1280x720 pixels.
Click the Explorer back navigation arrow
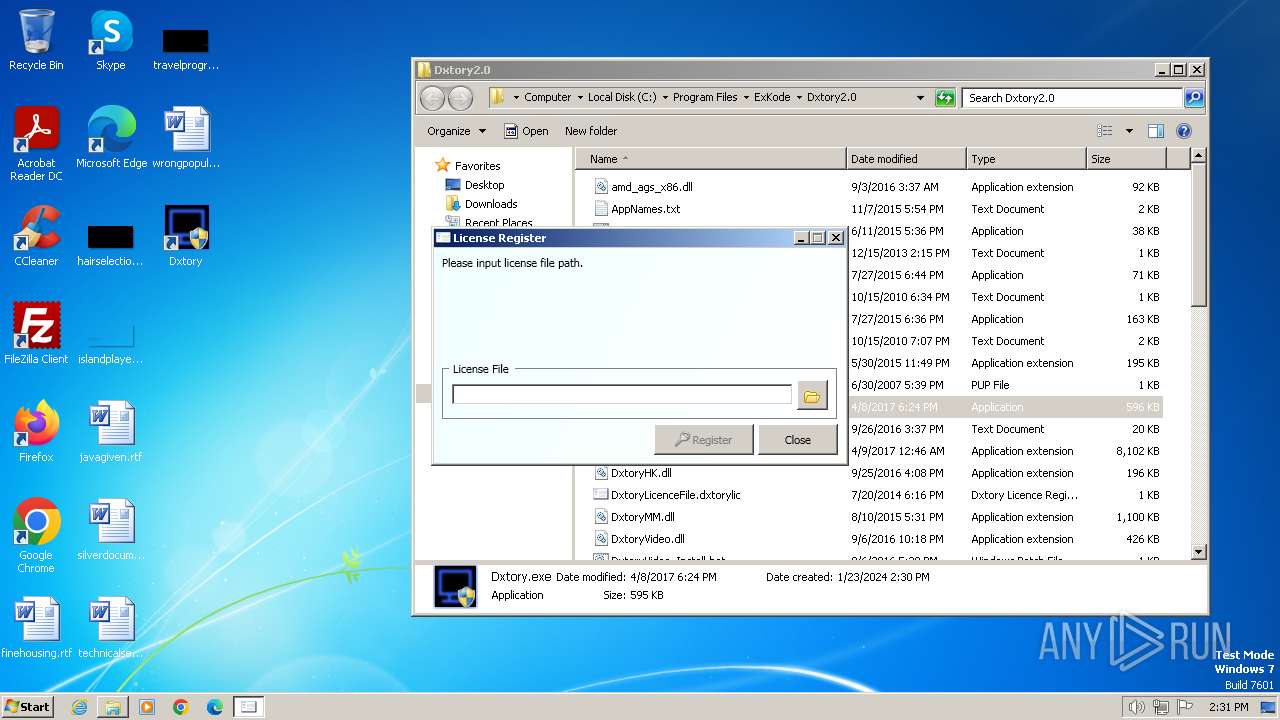pos(432,98)
